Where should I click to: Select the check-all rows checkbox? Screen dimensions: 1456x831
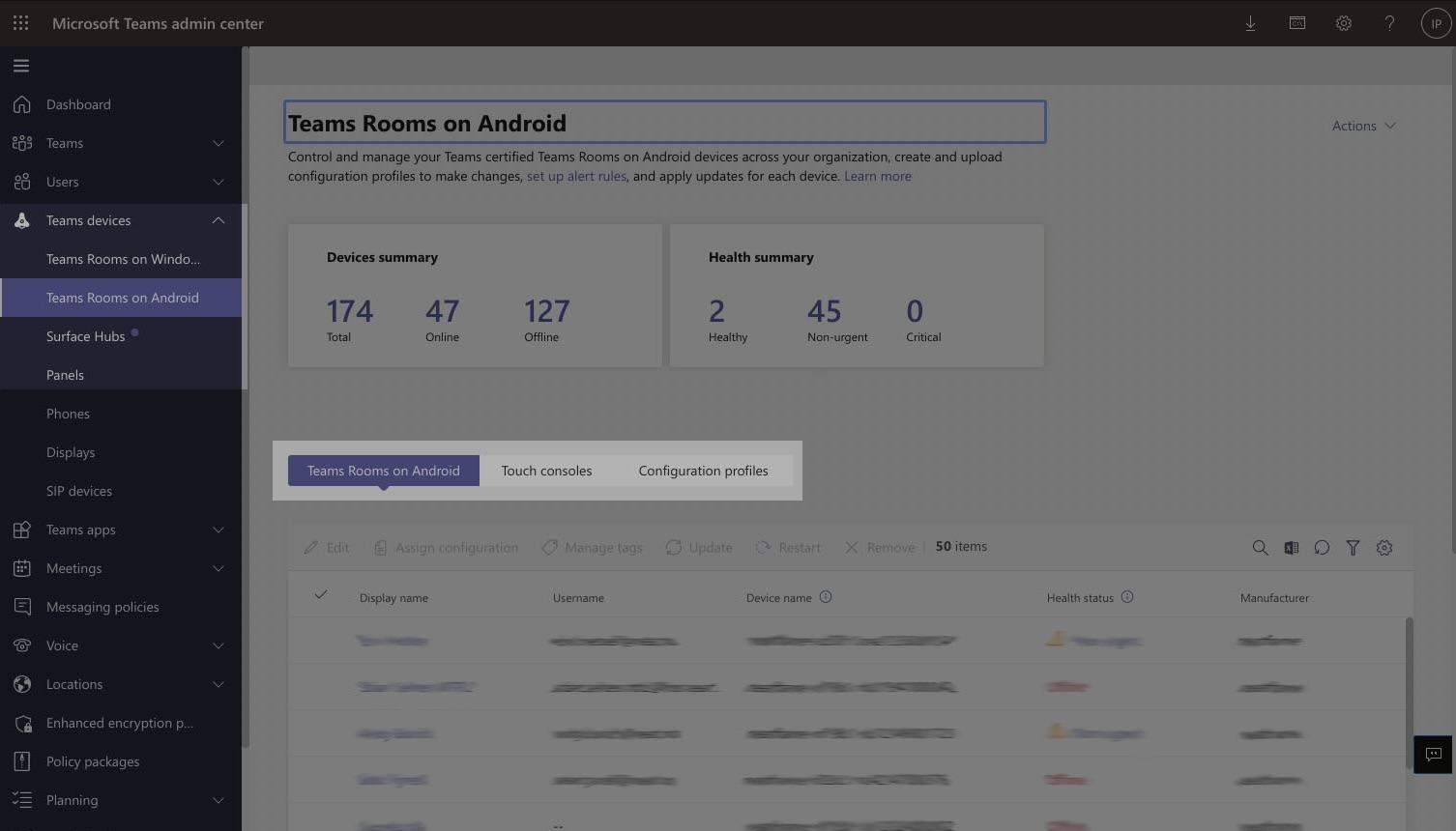click(320, 595)
